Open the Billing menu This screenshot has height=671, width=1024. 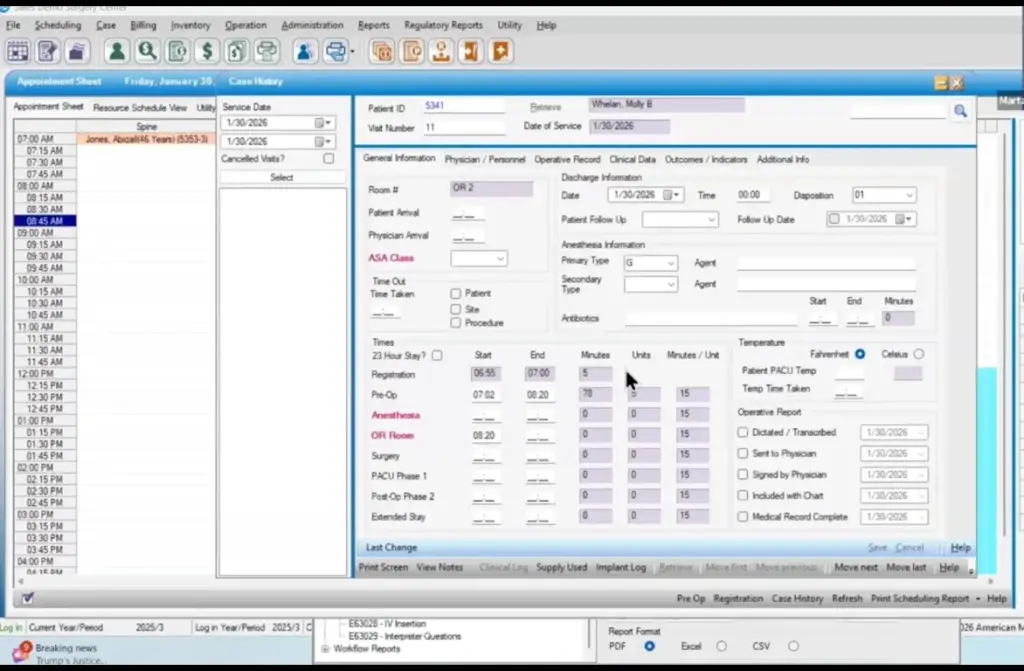coord(143,25)
